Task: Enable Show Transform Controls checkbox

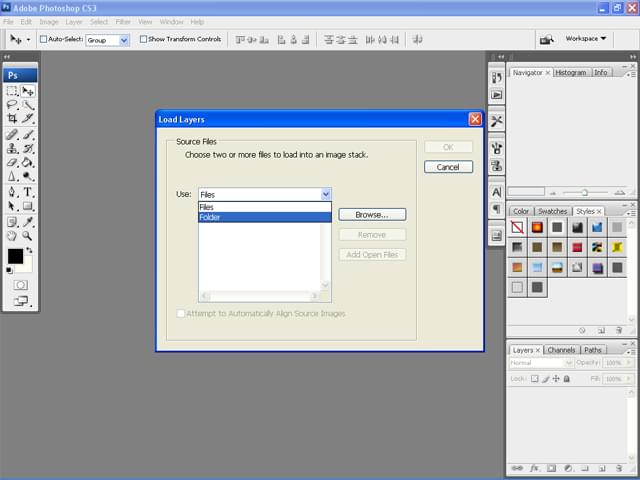Action: 143,39
